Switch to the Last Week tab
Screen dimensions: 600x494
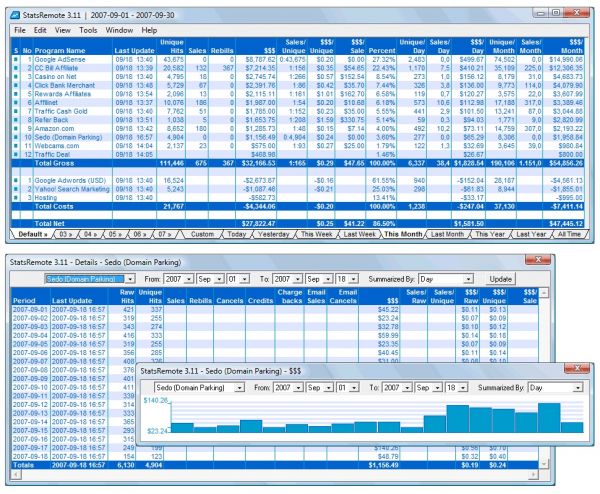[x=359, y=234]
